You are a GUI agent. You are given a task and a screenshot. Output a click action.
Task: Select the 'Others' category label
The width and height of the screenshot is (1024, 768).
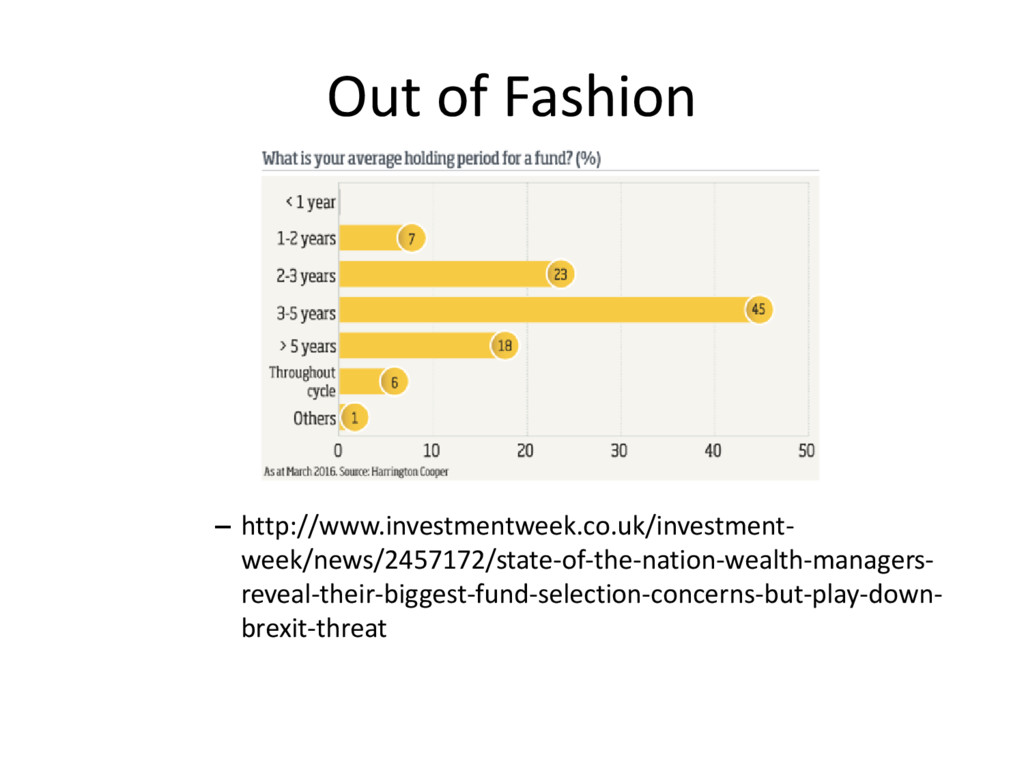pos(314,418)
